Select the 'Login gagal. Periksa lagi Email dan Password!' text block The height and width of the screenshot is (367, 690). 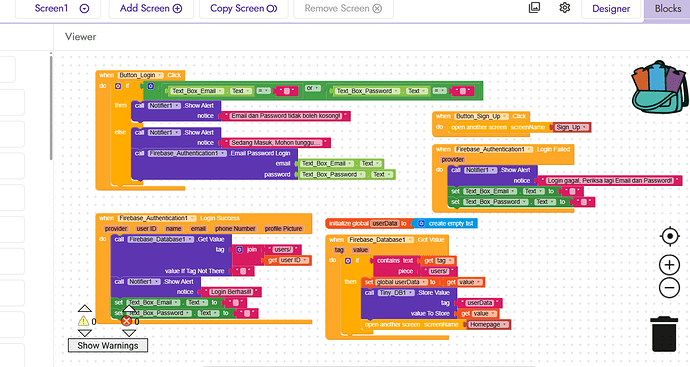coord(609,180)
